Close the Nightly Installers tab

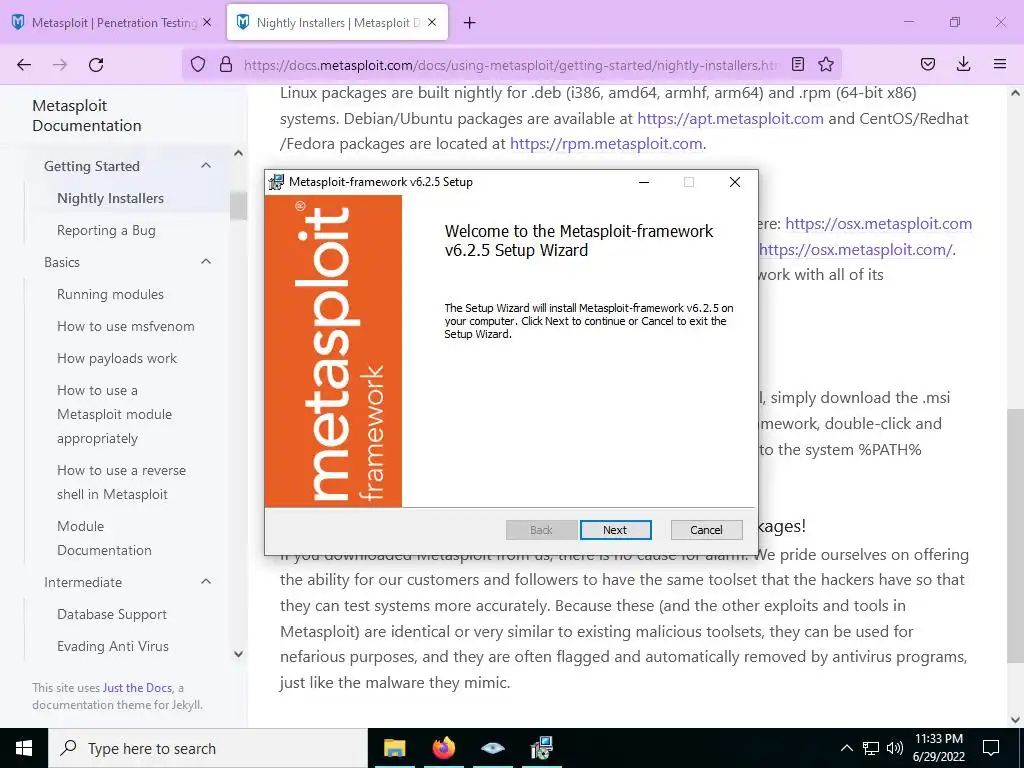[432, 22]
